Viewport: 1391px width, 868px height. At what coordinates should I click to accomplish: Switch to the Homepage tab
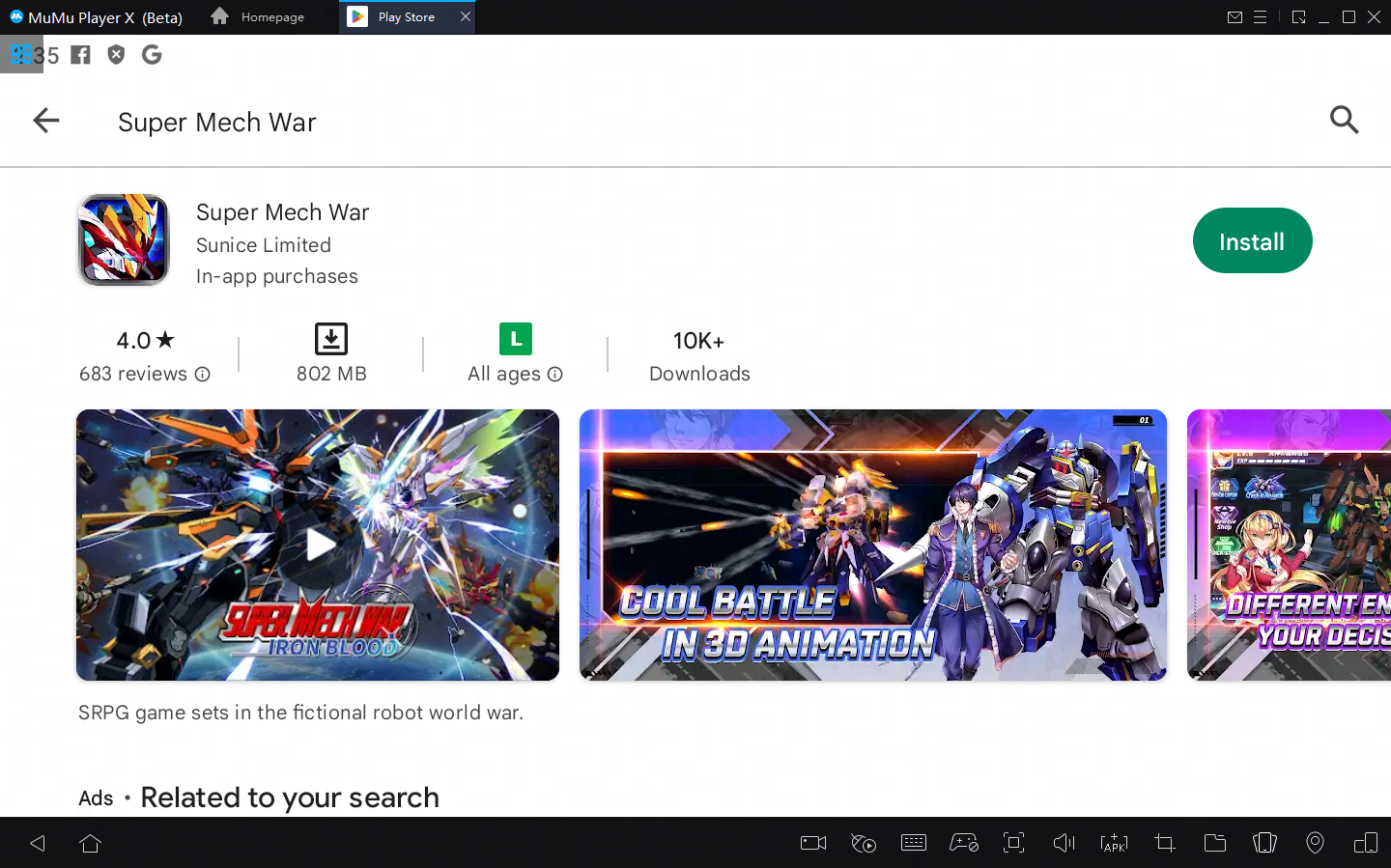click(258, 17)
